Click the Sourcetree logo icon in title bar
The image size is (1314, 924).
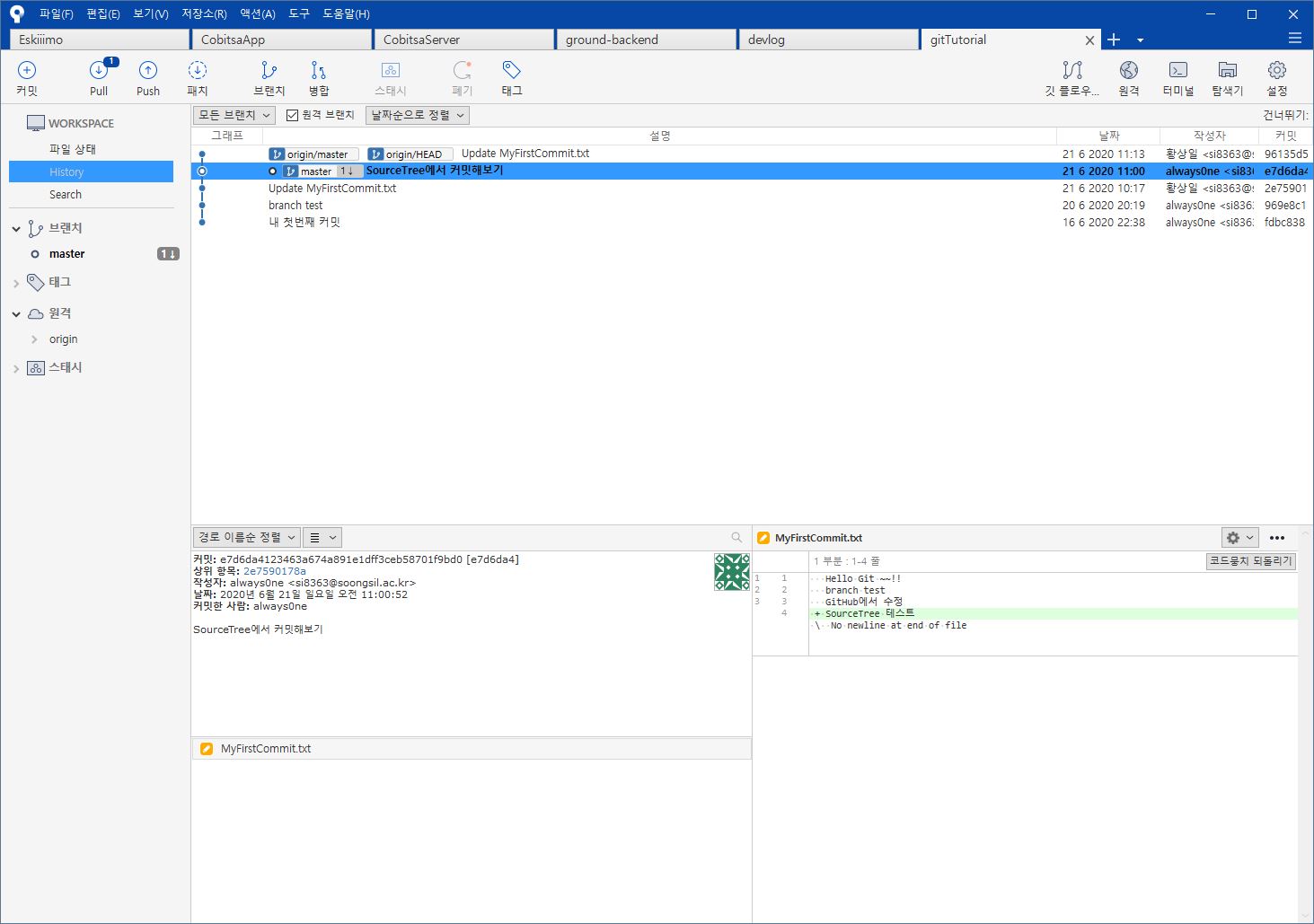tap(17, 13)
